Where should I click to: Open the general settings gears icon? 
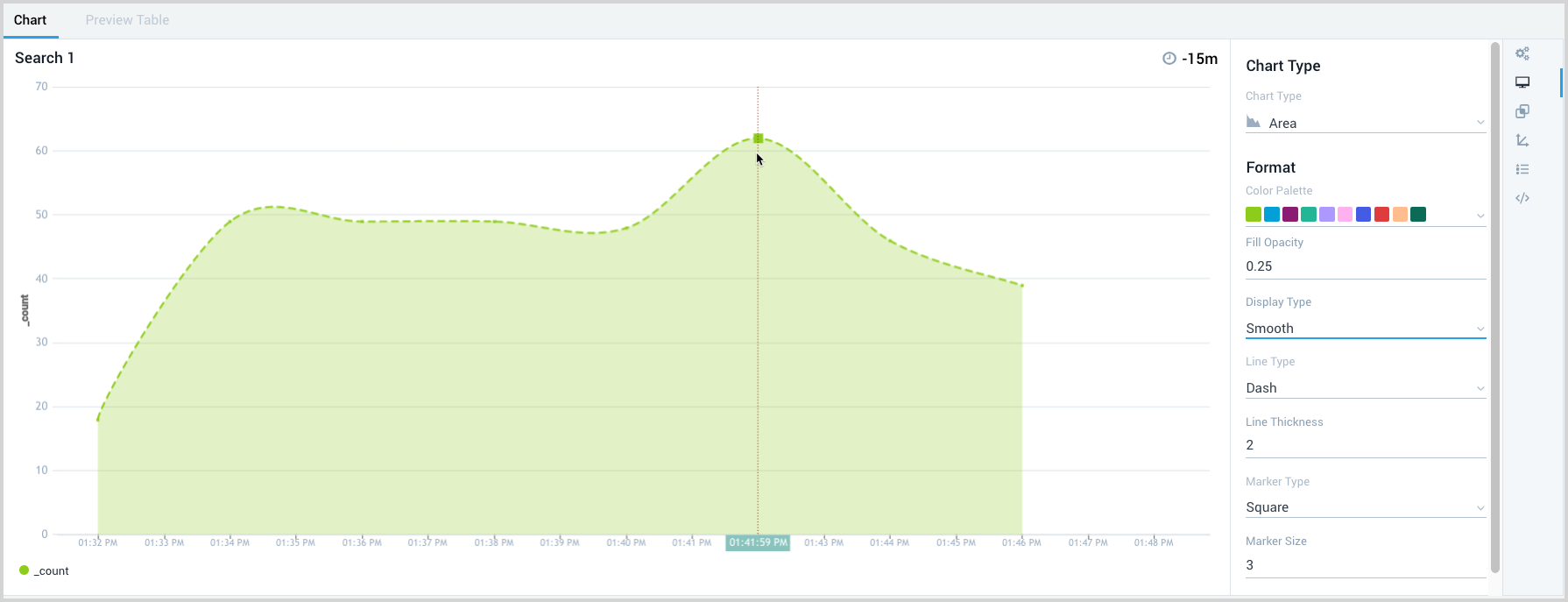[x=1522, y=53]
